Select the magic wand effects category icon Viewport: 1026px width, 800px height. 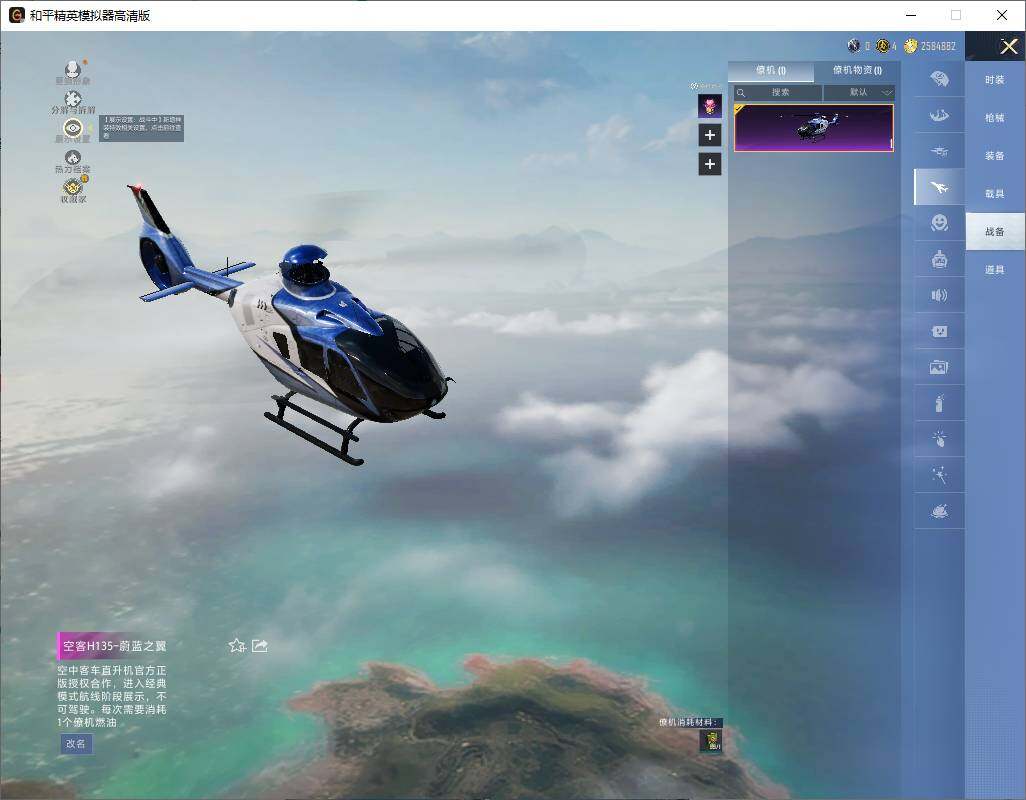tap(940, 474)
